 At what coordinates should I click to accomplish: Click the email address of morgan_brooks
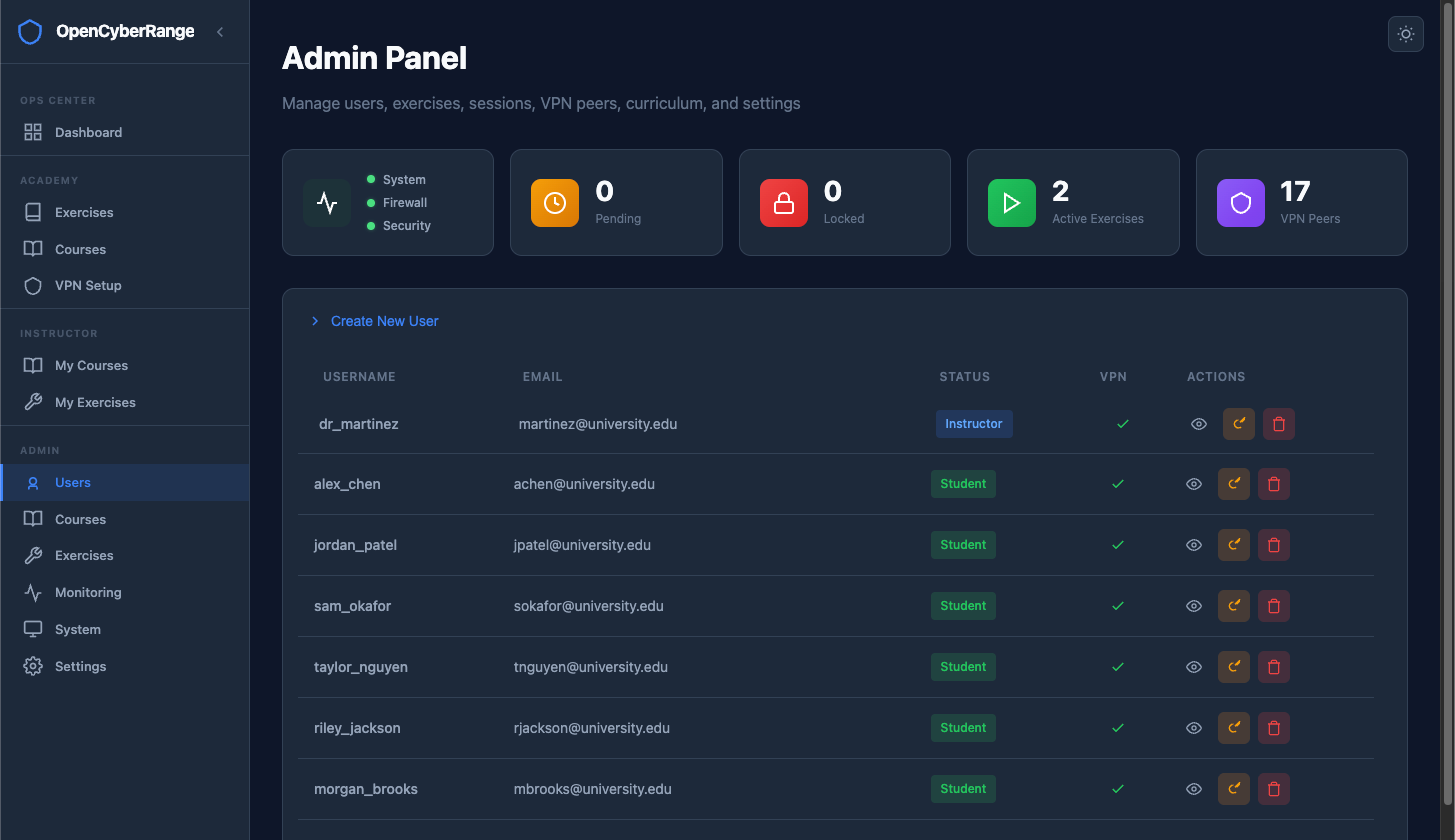tap(592, 789)
